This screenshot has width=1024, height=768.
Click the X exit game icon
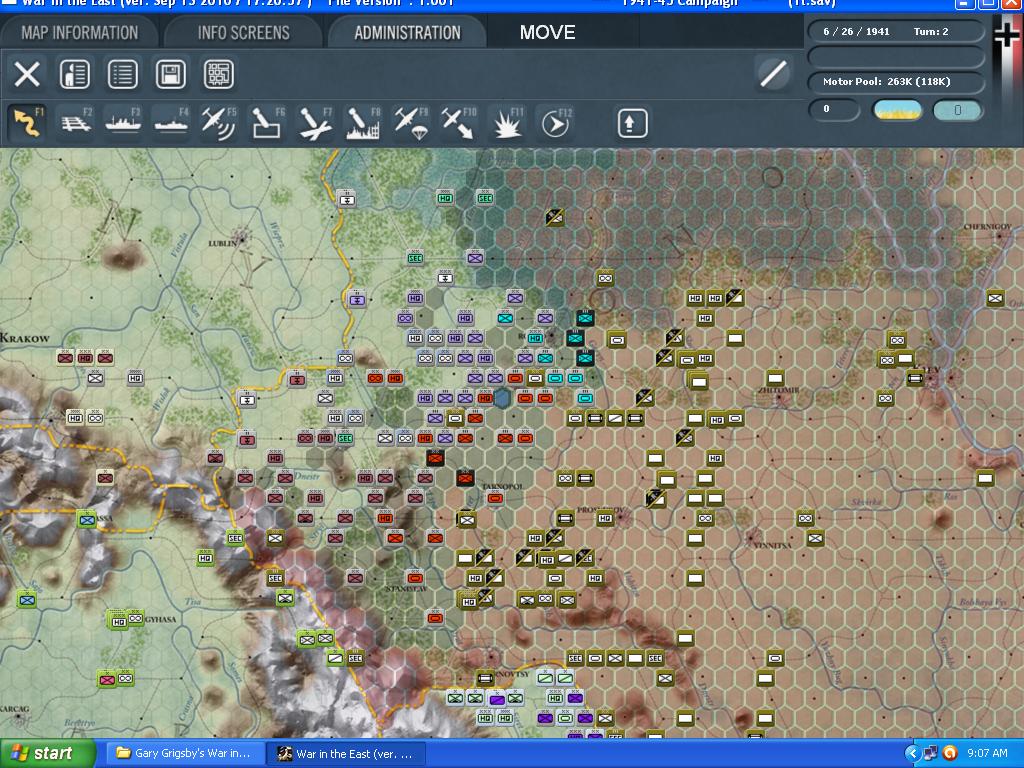point(27,74)
